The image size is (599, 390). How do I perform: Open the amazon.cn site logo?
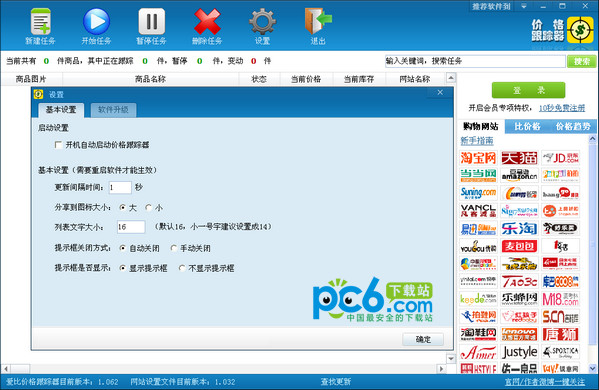point(520,175)
